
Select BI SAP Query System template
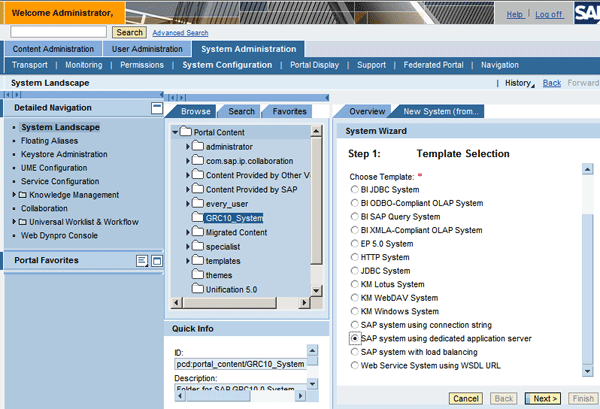coord(354,217)
